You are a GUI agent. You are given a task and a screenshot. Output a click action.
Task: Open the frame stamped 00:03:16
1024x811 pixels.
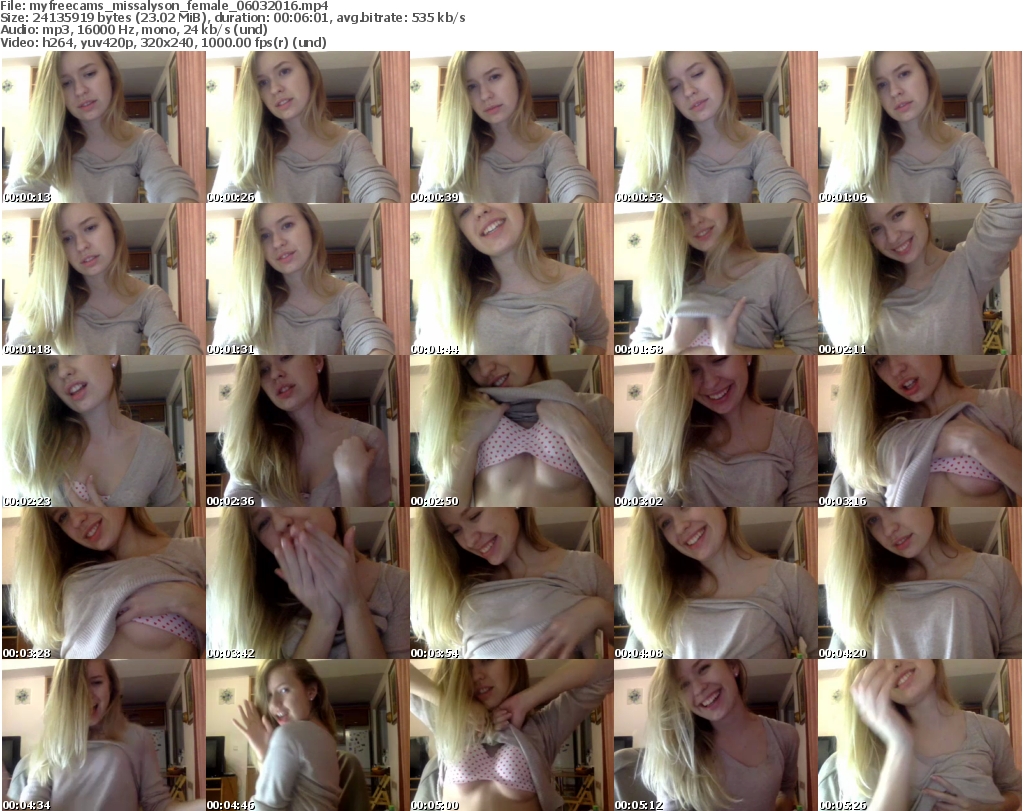pyautogui.click(x=920, y=431)
